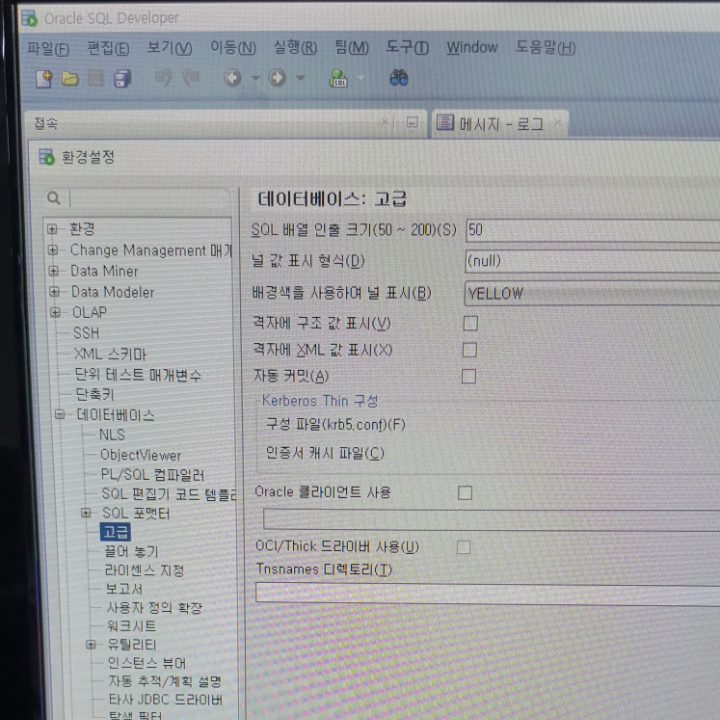This screenshot has height=720, width=720.
Task: Select 사용자 정의 확장 in the tree
Action: [154, 608]
